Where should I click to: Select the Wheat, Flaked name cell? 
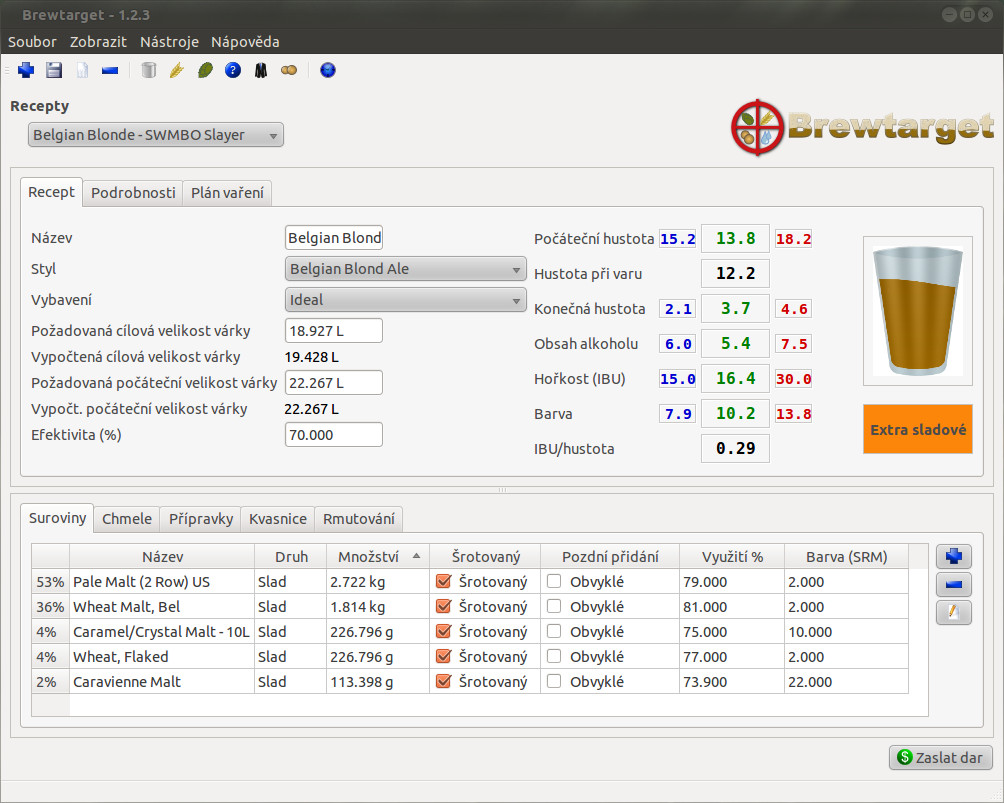coord(162,656)
